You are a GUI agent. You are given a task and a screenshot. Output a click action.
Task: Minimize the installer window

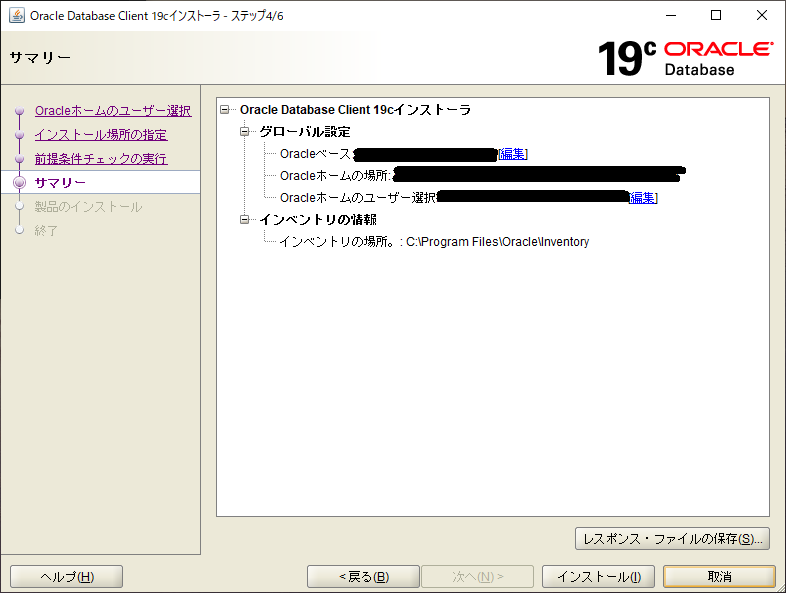tap(671, 16)
